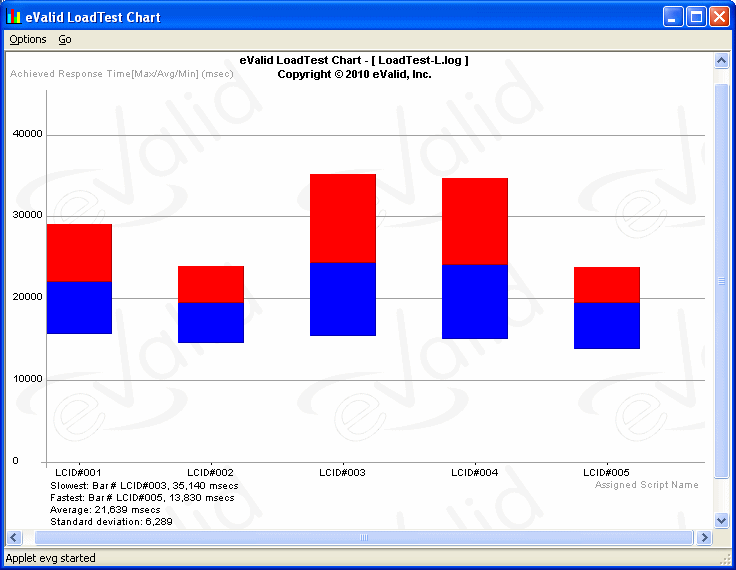Click the red segment of LCID#004 bar
Screen dimensions: 736x570
tap(475, 221)
